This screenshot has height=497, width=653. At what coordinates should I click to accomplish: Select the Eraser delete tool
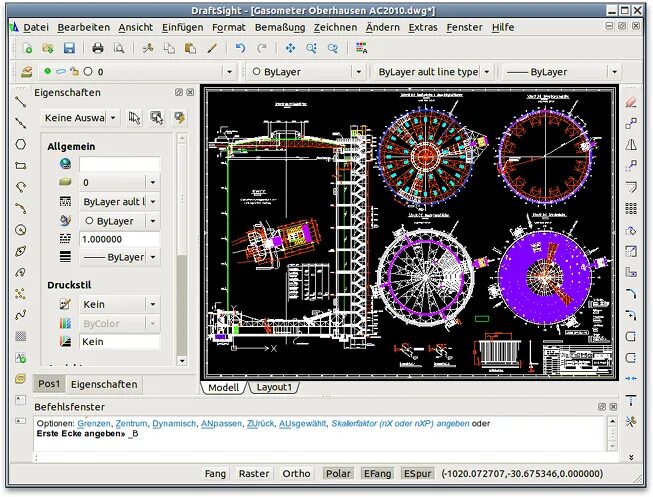pos(631,101)
